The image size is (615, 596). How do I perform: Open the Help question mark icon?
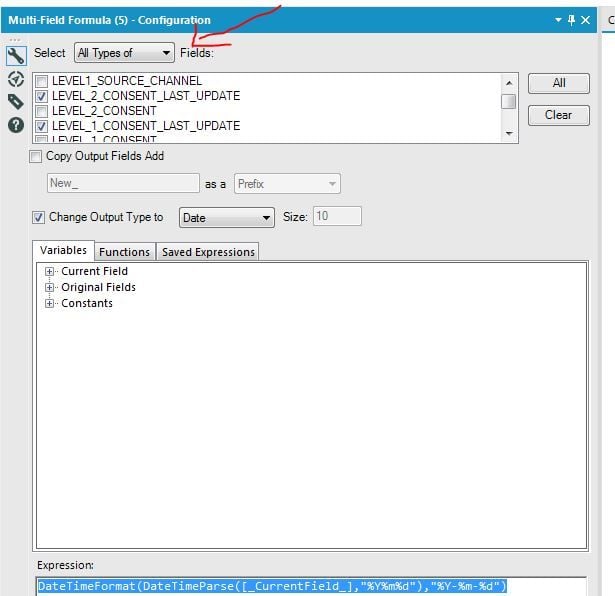(16, 125)
